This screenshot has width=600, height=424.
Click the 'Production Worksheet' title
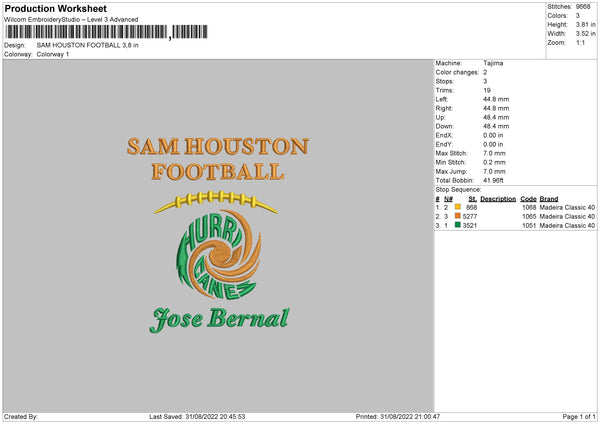55,8
